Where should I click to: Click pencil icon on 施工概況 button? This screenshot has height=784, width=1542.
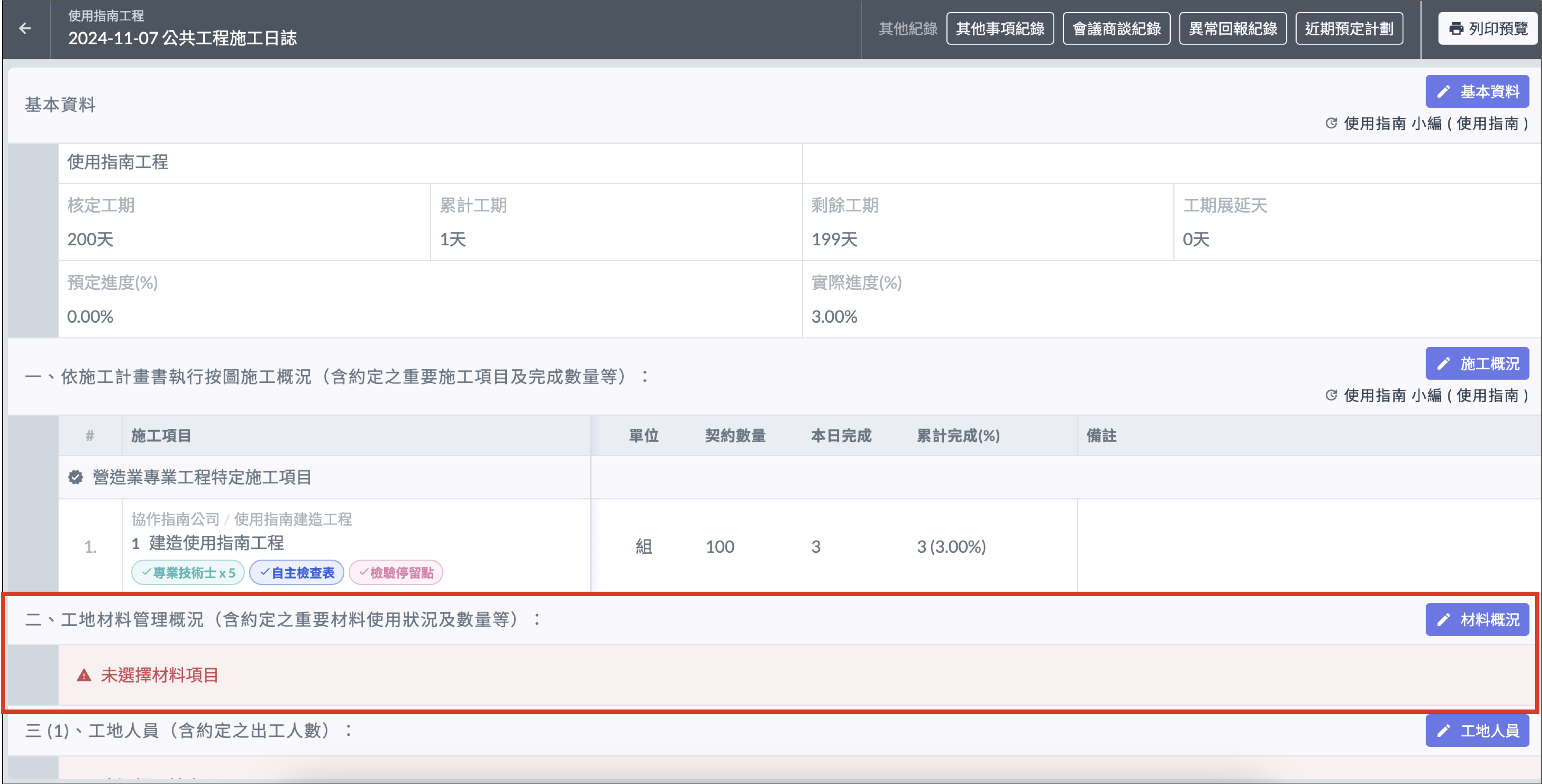(1443, 363)
